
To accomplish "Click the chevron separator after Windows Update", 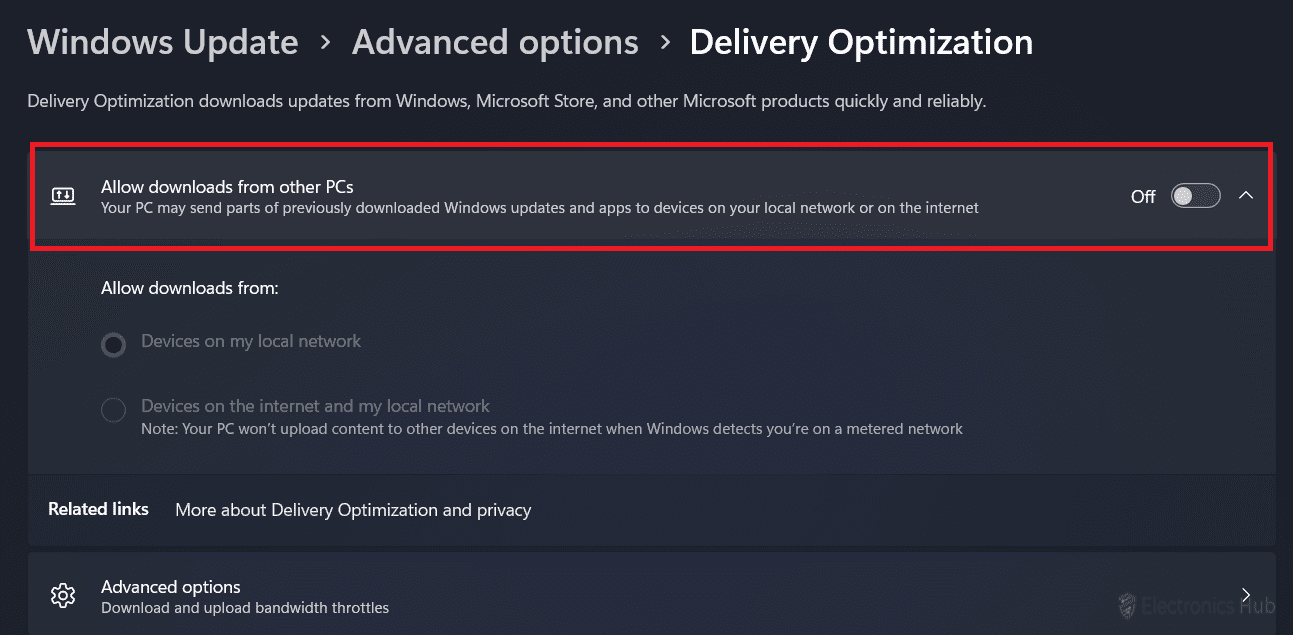I will pos(325,42).
